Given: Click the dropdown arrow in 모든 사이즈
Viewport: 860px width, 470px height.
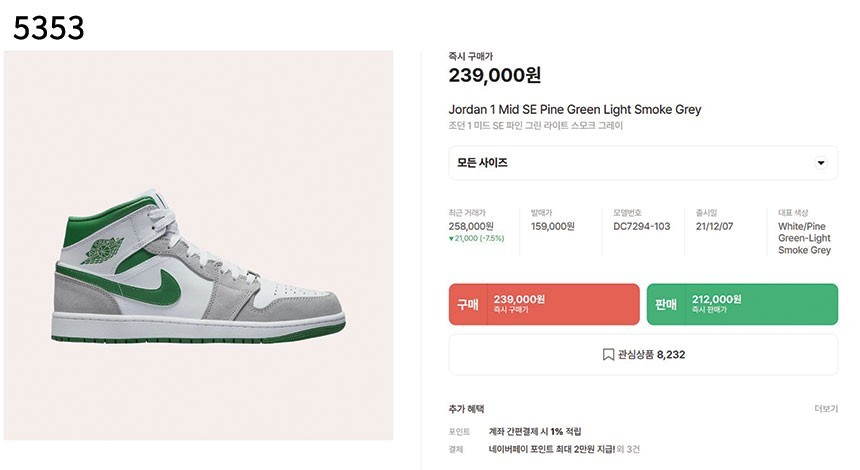Looking at the screenshot, I should 821,163.
